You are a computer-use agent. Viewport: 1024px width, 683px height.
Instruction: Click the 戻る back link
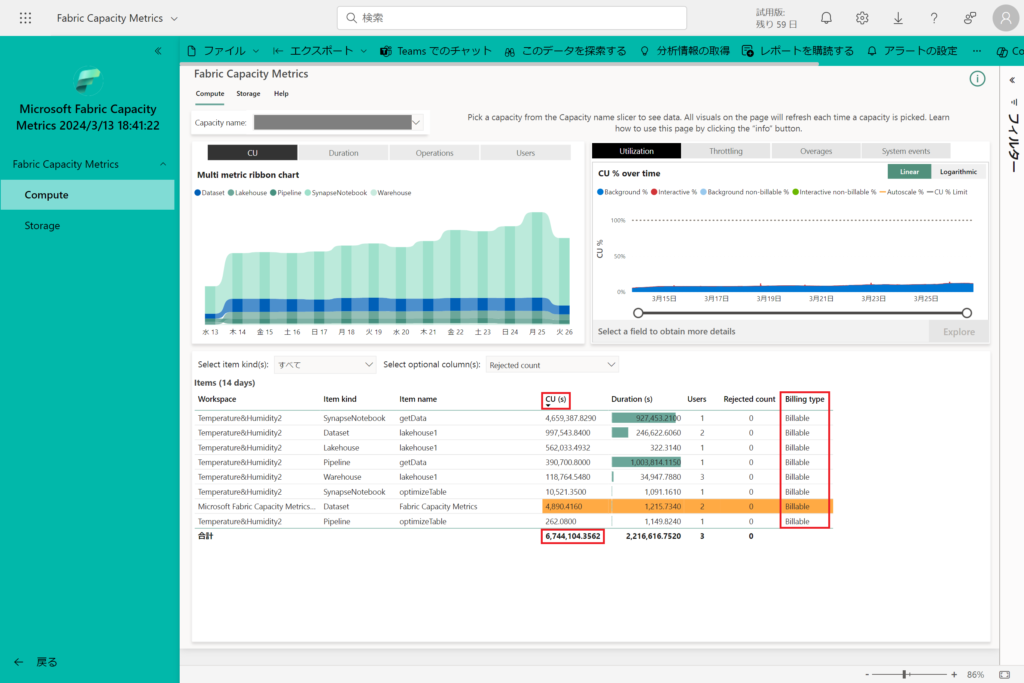[x=46, y=662]
